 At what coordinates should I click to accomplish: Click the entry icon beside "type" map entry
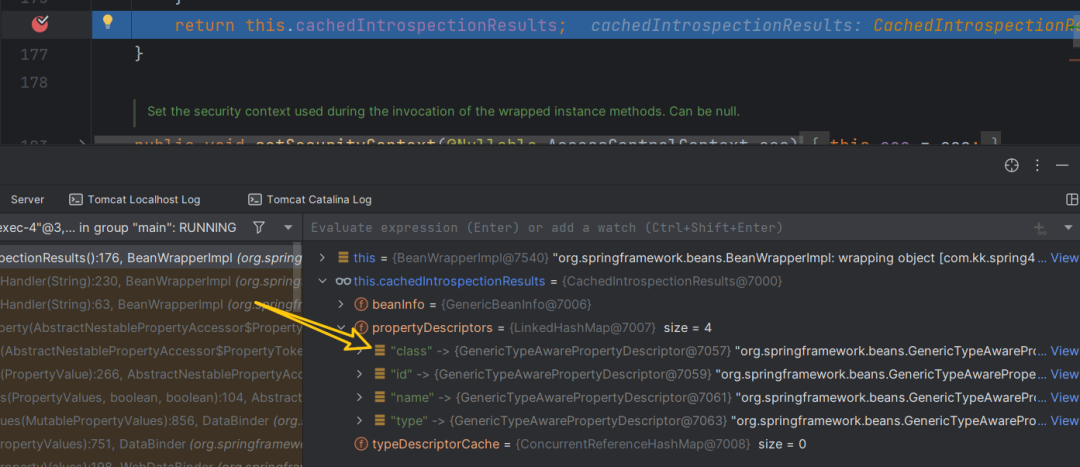pyautogui.click(x=380, y=420)
